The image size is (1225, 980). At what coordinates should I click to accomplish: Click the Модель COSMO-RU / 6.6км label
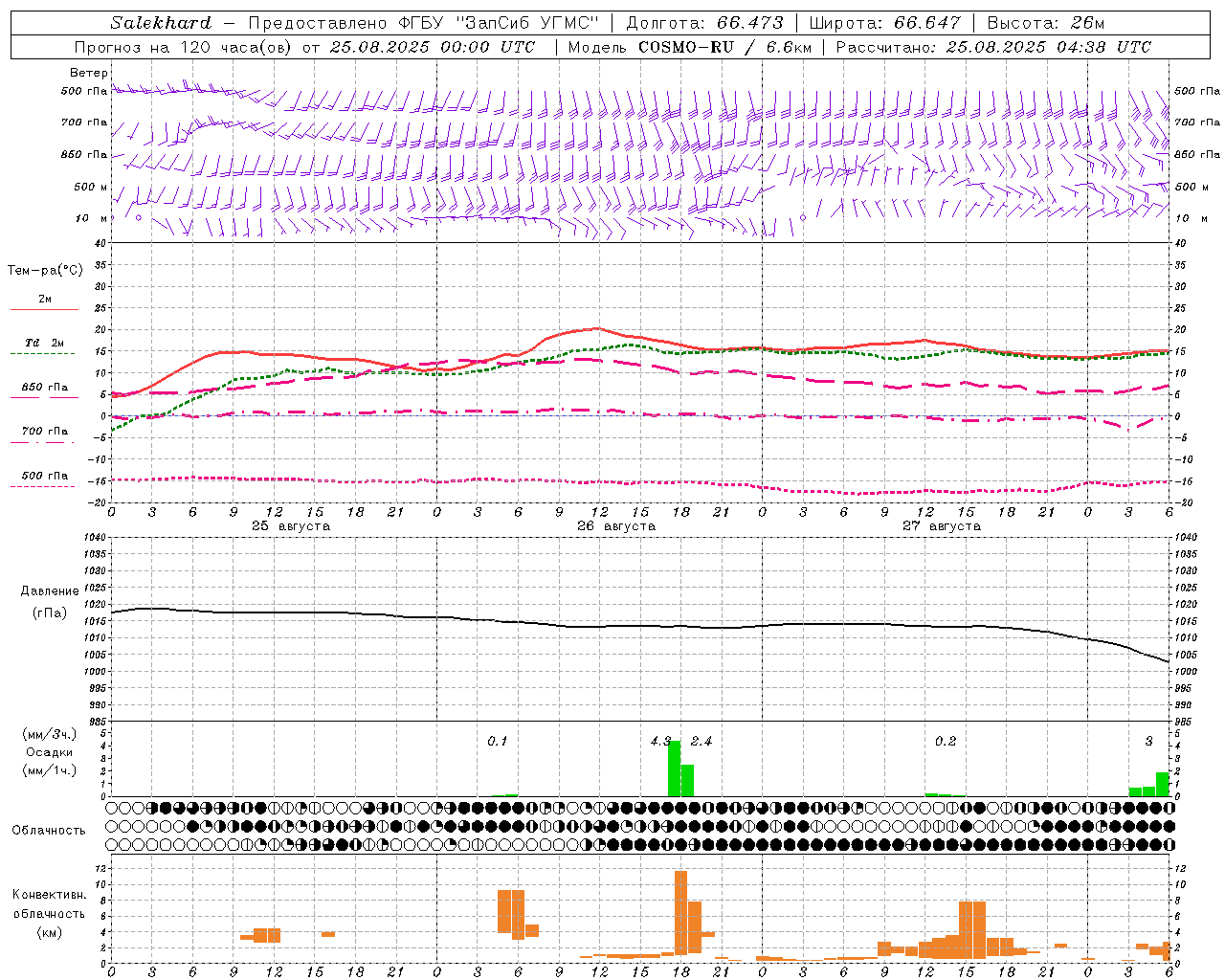click(x=690, y=47)
